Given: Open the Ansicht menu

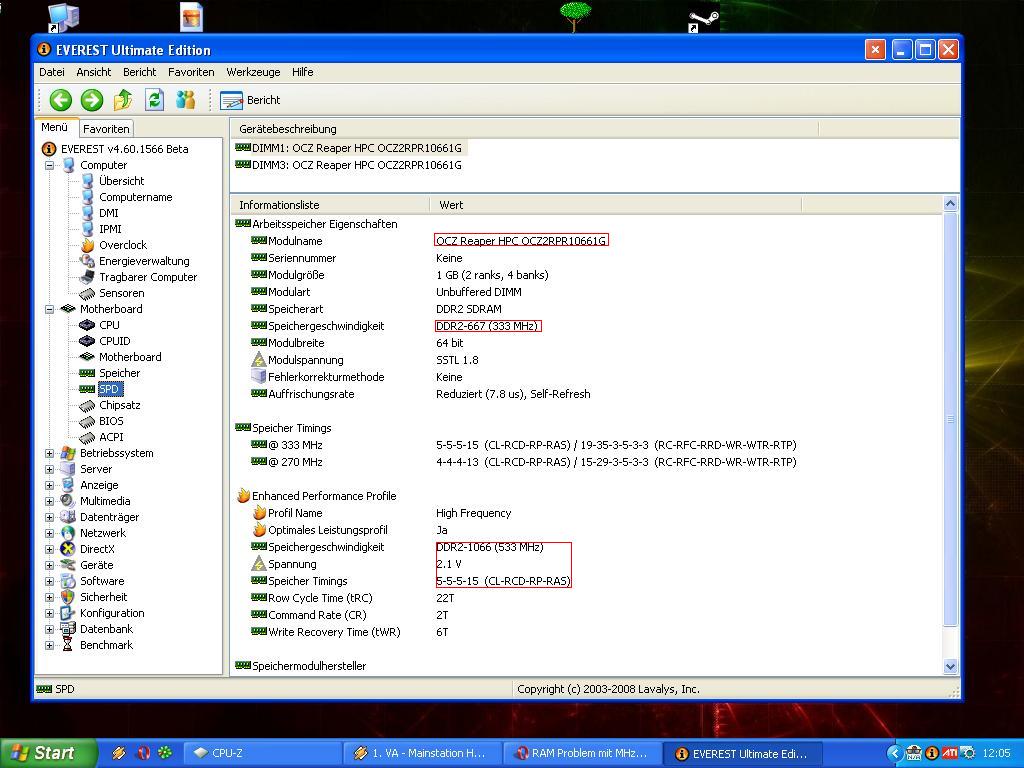Looking at the screenshot, I should pos(93,72).
